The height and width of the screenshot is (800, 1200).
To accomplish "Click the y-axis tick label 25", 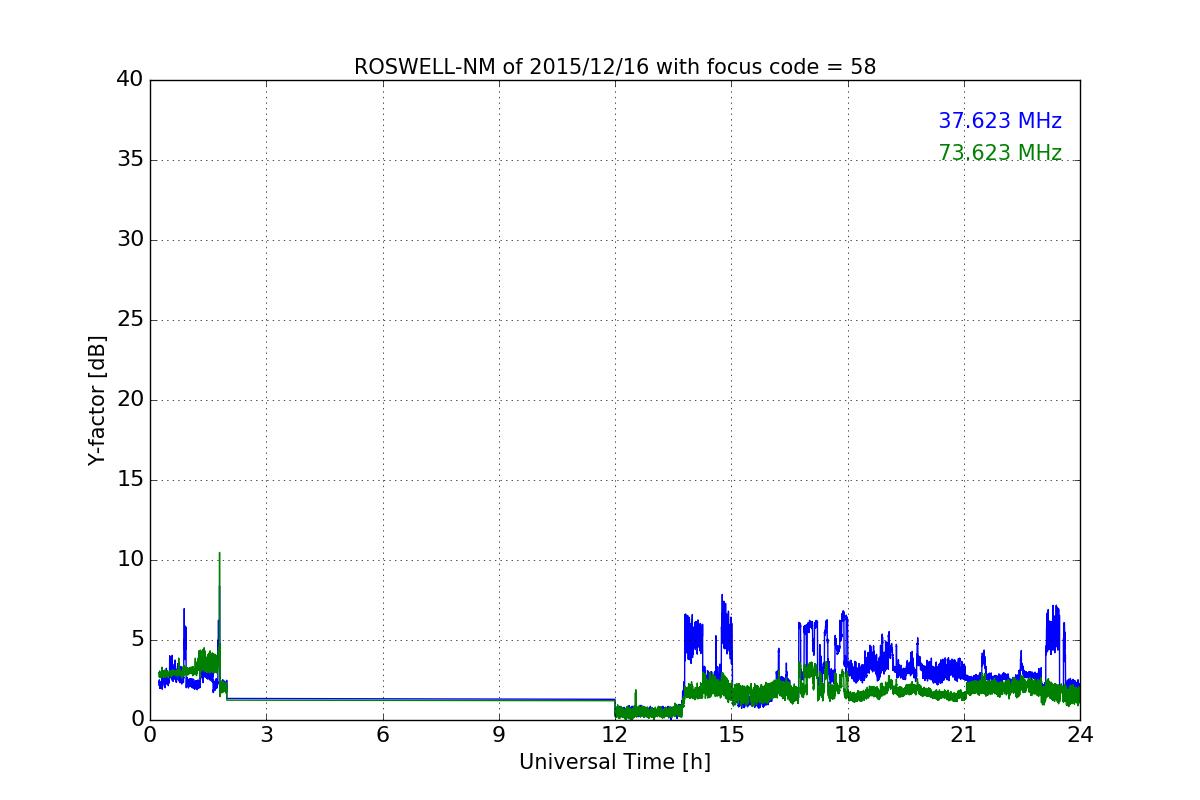I will pyautogui.click(x=130, y=320).
